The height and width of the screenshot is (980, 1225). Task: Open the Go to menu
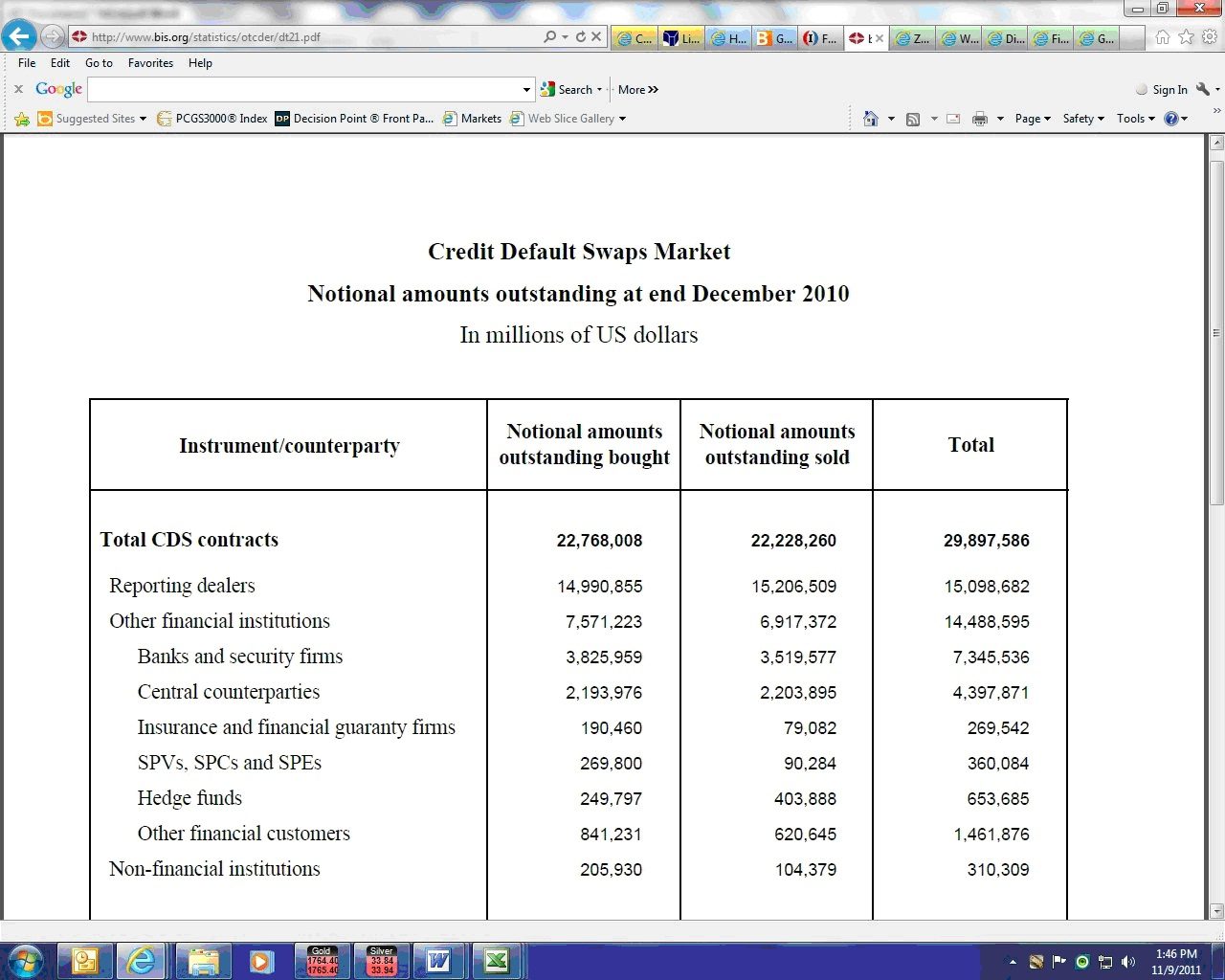99,63
